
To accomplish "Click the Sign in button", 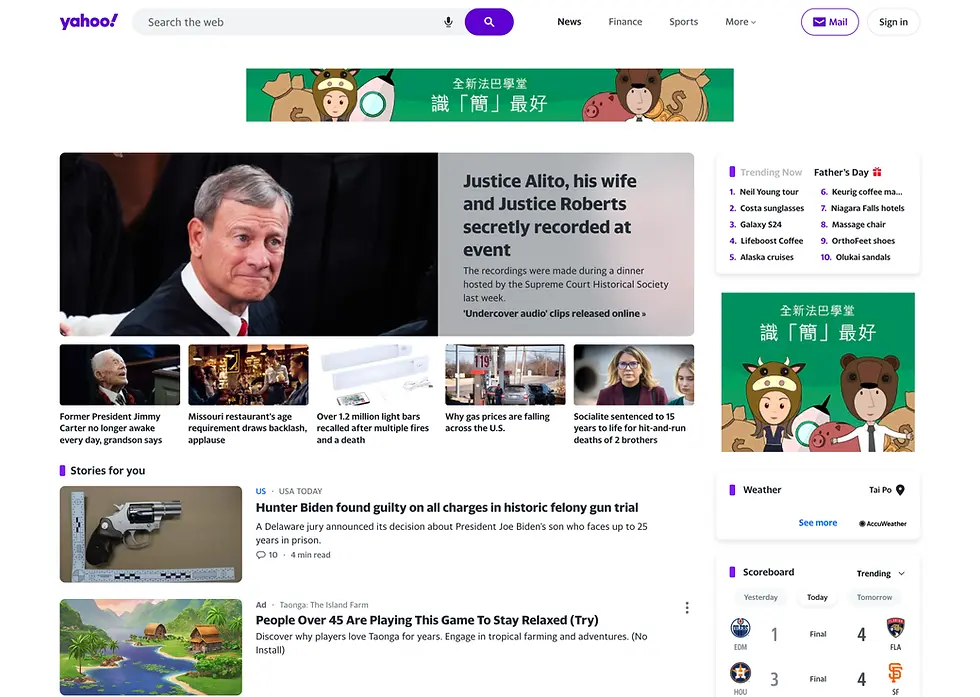I will (x=893, y=22).
